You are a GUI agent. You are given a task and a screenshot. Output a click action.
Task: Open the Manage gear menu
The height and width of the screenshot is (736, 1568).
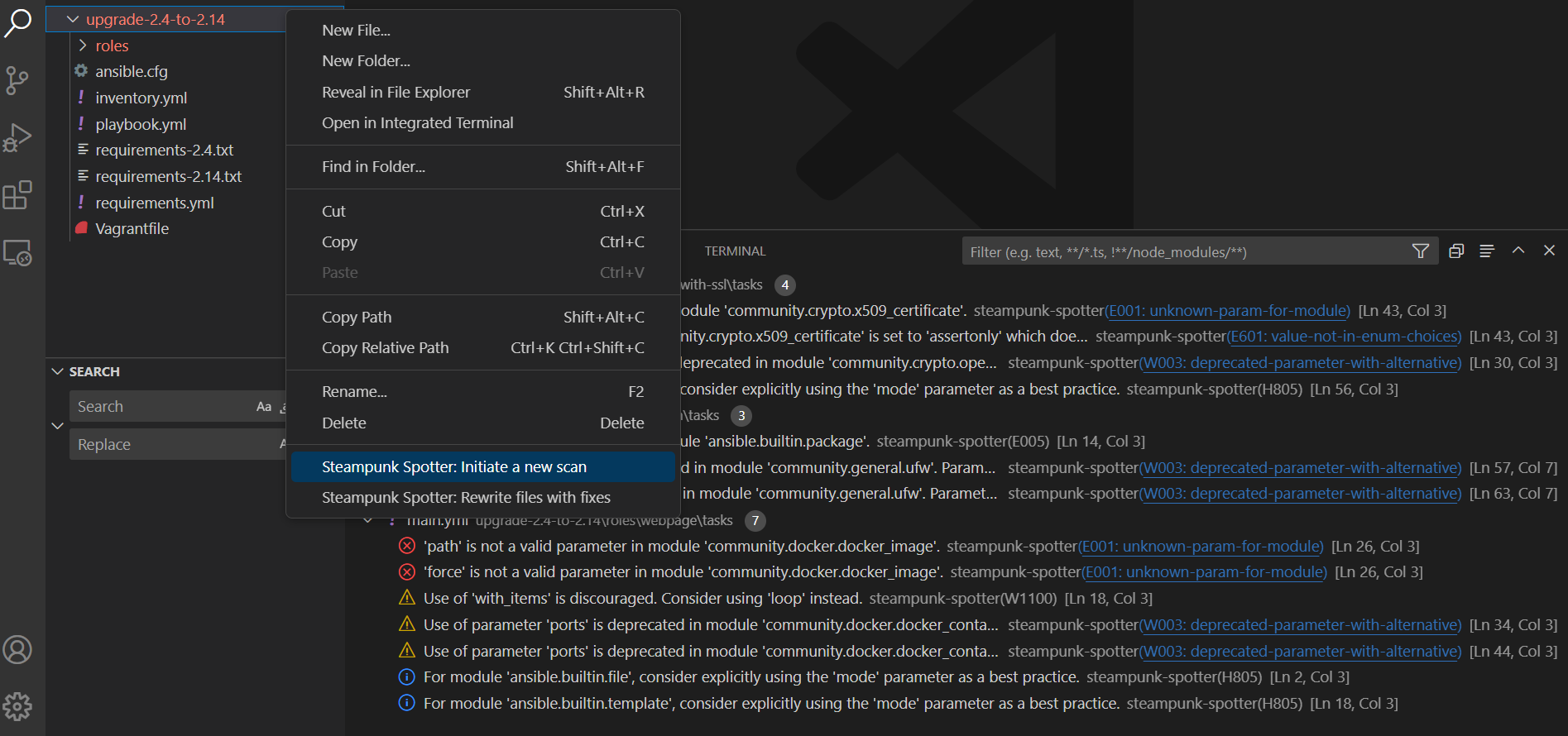click(x=17, y=706)
